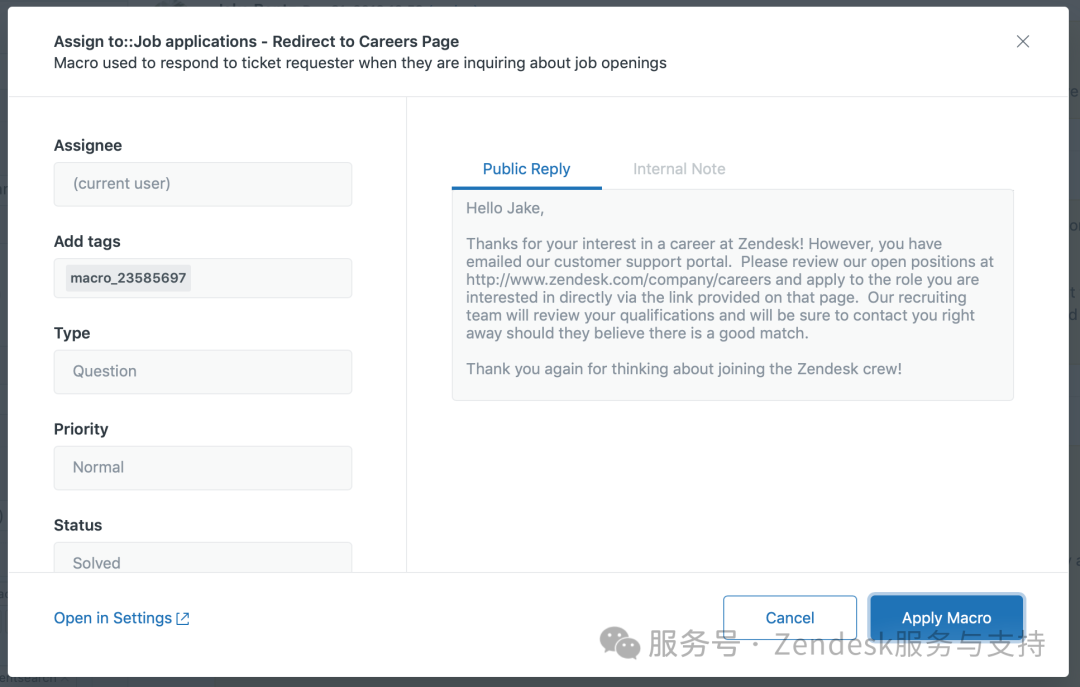This screenshot has height=687, width=1080.
Task: Click empty space in the Add tags field
Action: pyautogui.click(x=270, y=278)
